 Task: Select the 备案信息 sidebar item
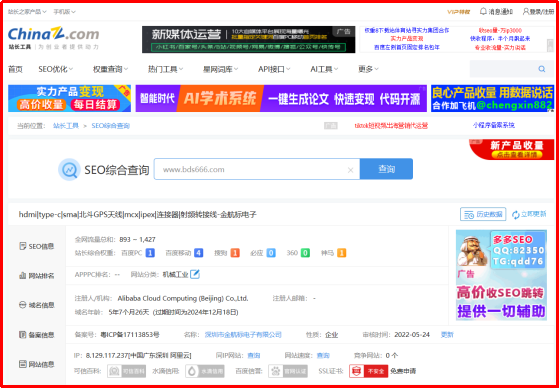click(x=37, y=335)
